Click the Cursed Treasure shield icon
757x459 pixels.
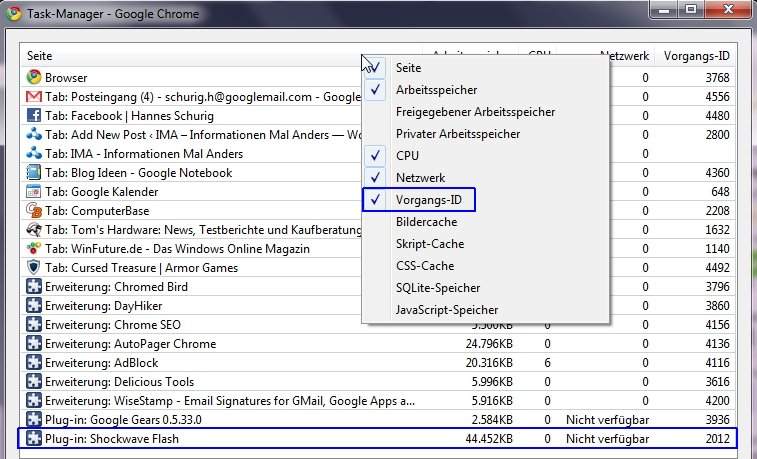point(34,267)
